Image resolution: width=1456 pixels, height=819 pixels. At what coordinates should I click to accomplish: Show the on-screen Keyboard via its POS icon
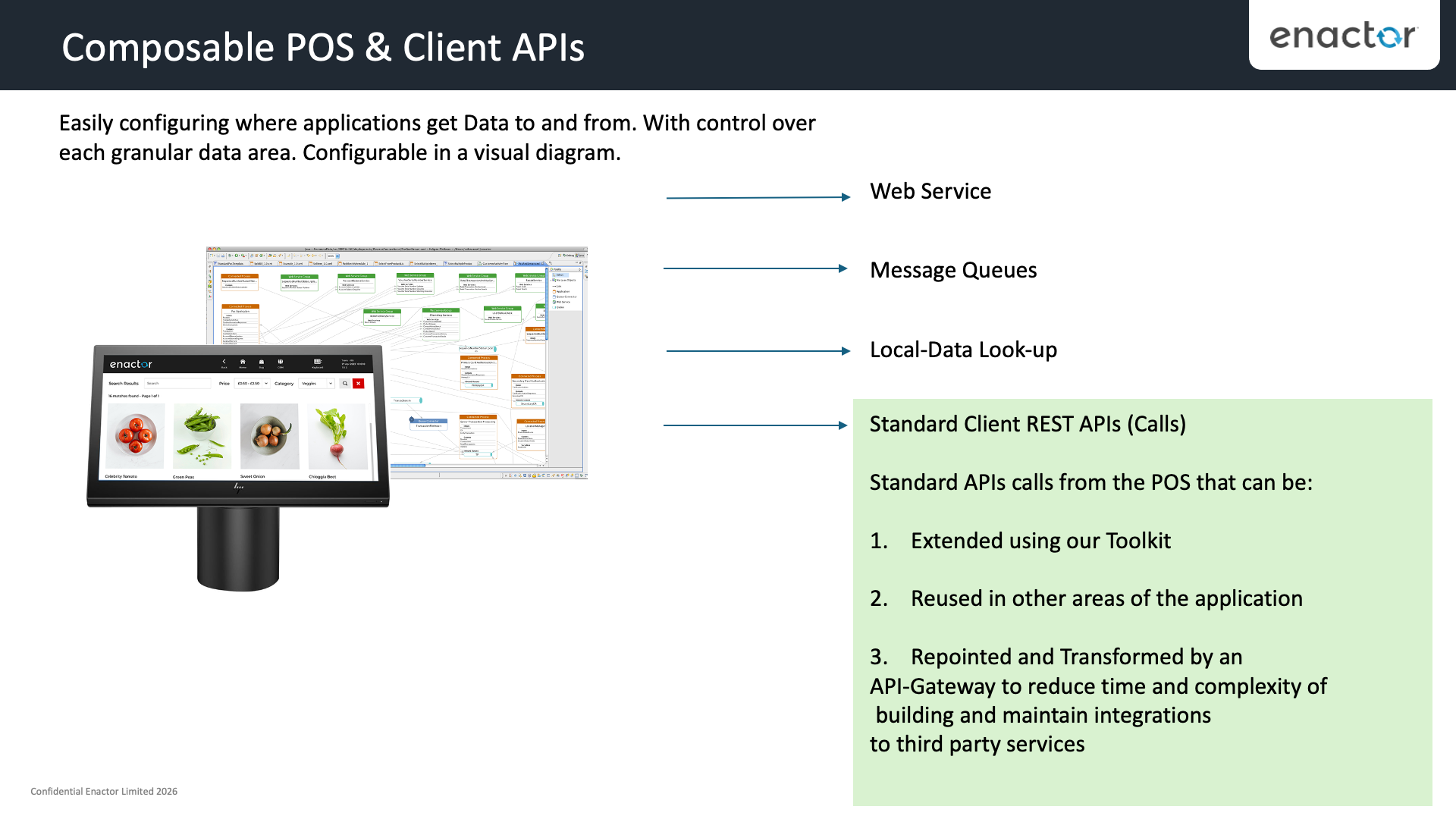point(318,362)
